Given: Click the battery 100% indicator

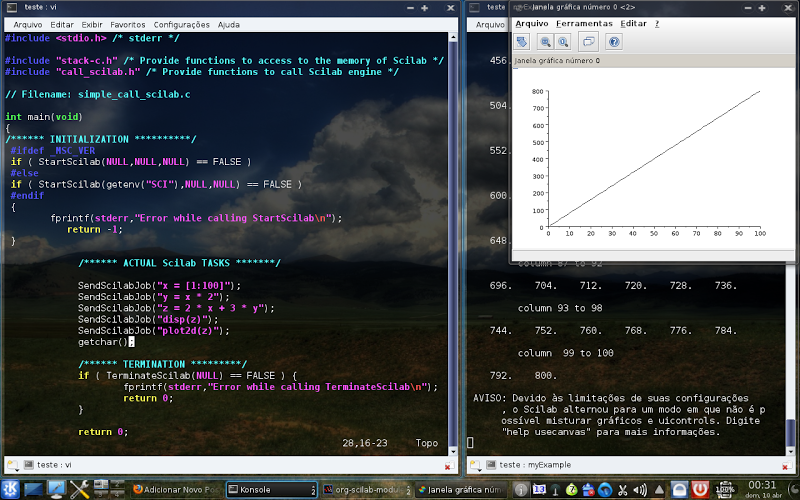Looking at the screenshot, I should click(x=724, y=490).
